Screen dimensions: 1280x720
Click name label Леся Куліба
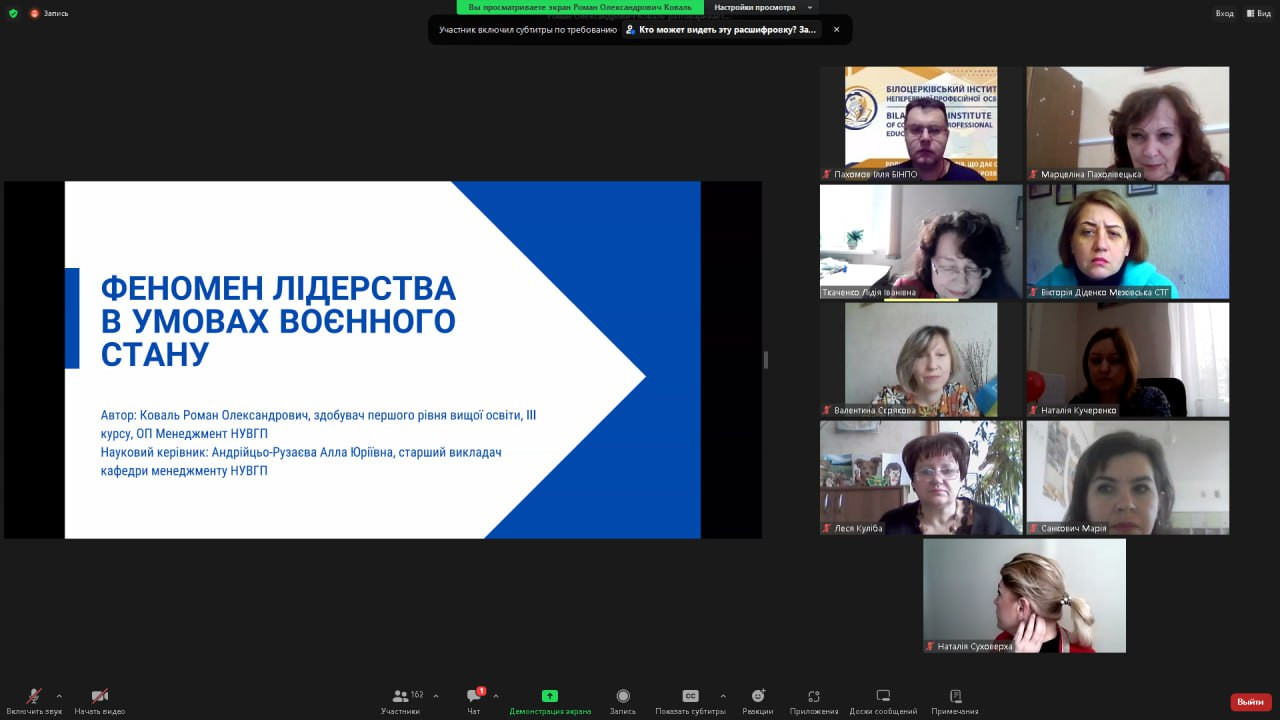click(x=858, y=528)
